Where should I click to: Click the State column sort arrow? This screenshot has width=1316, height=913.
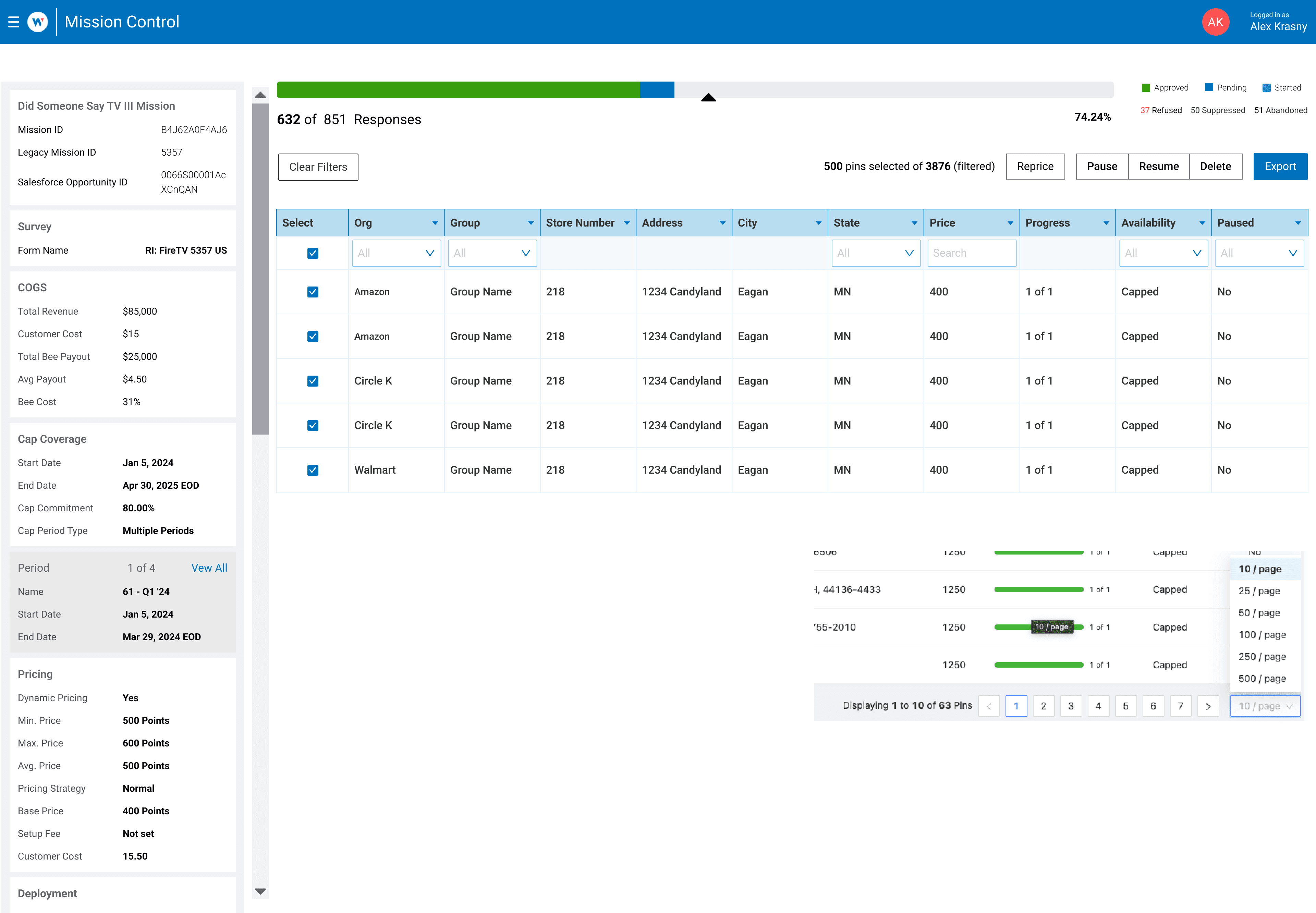914,223
